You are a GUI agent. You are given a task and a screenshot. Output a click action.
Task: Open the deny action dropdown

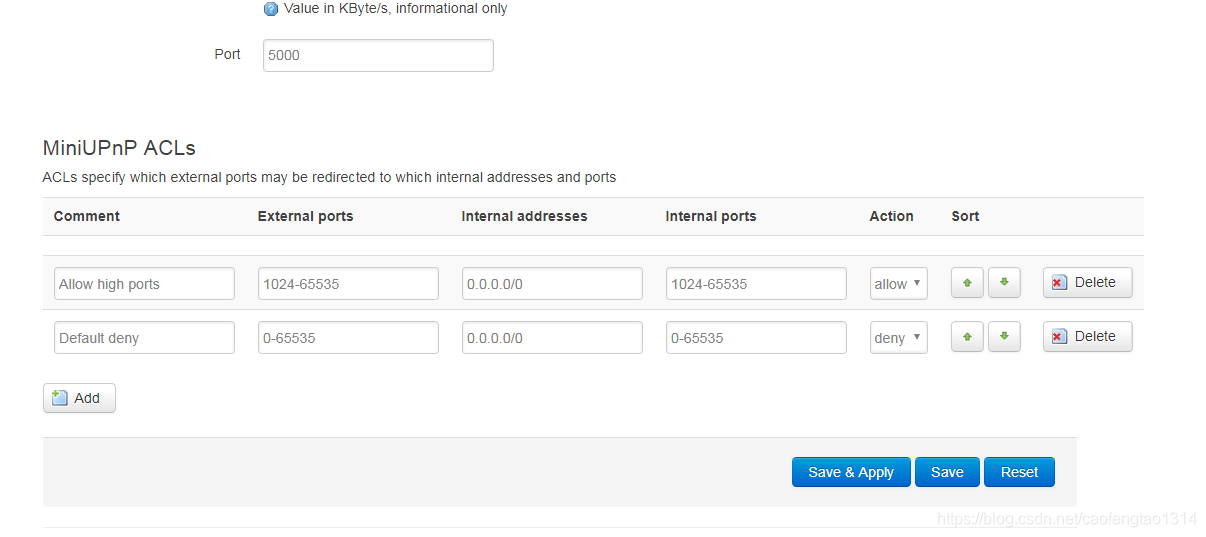[899, 337]
